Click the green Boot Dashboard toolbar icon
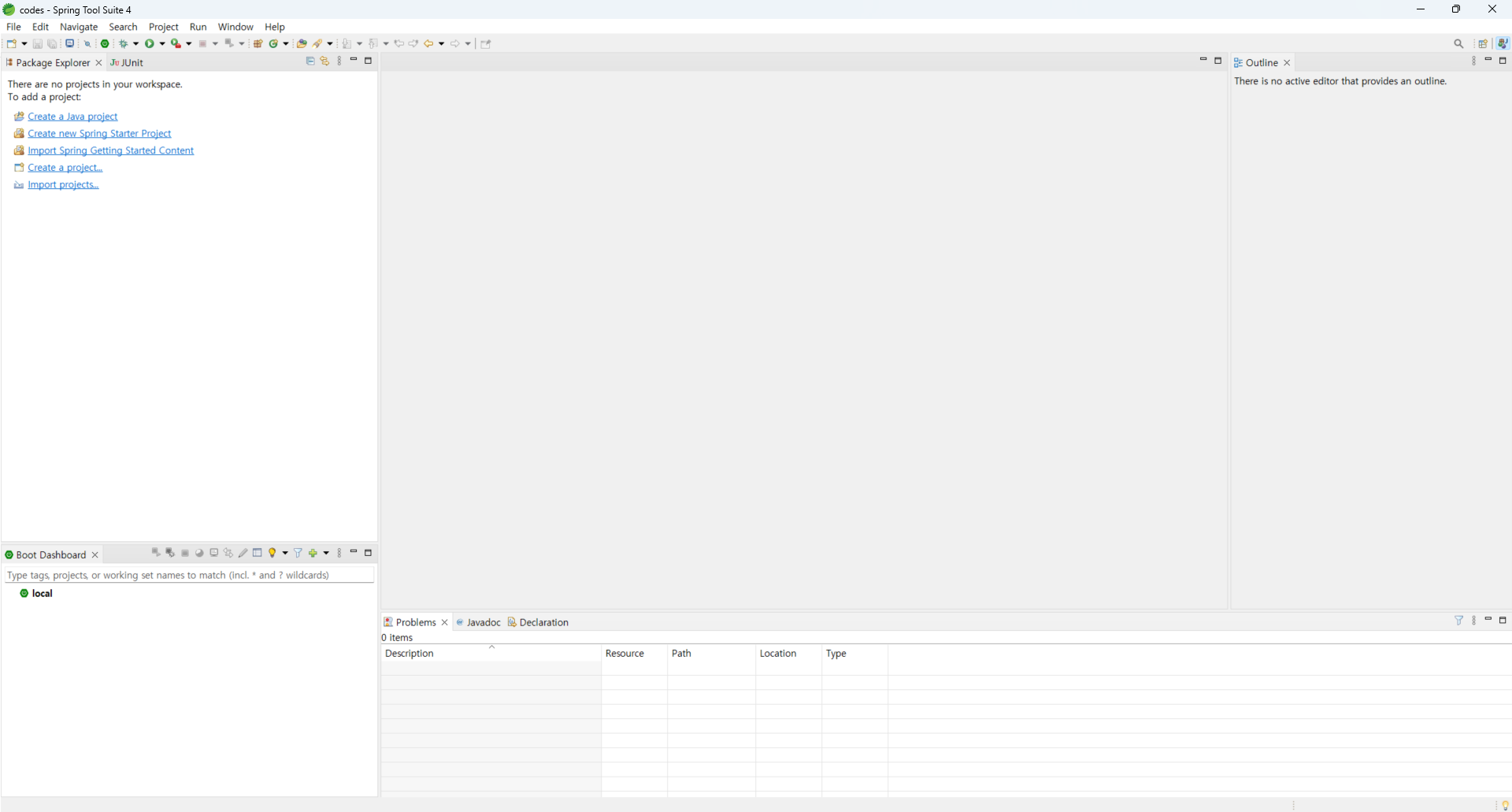1512x812 pixels. tap(105, 44)
